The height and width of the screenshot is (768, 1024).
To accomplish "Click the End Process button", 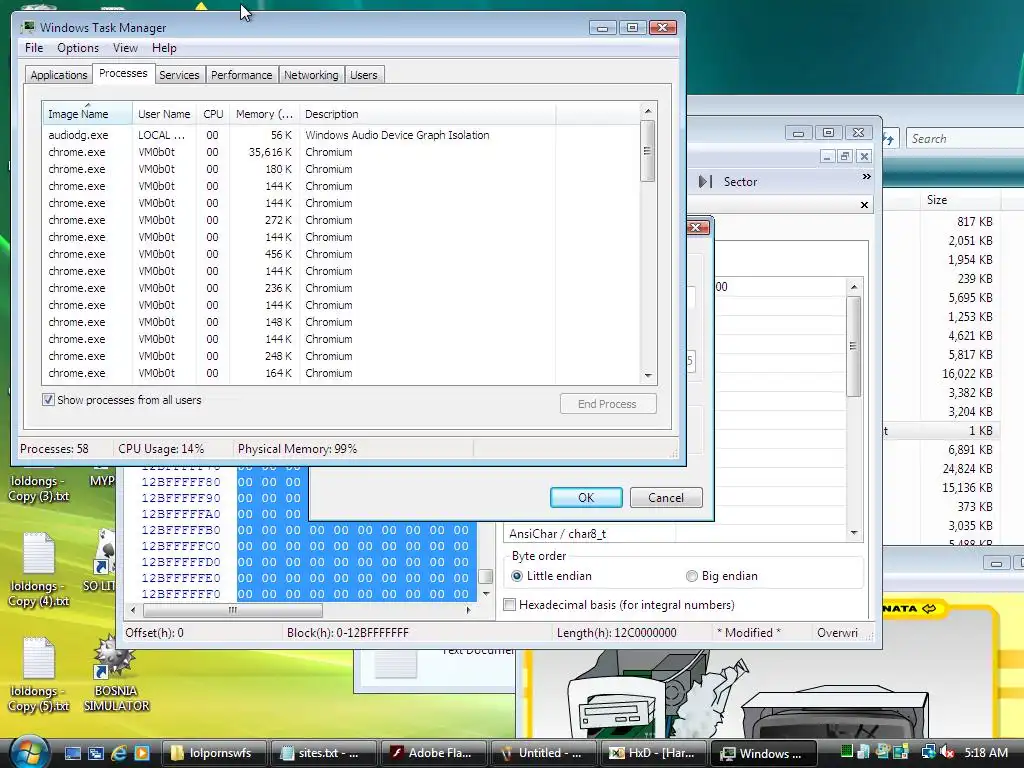I will [607, 404].
